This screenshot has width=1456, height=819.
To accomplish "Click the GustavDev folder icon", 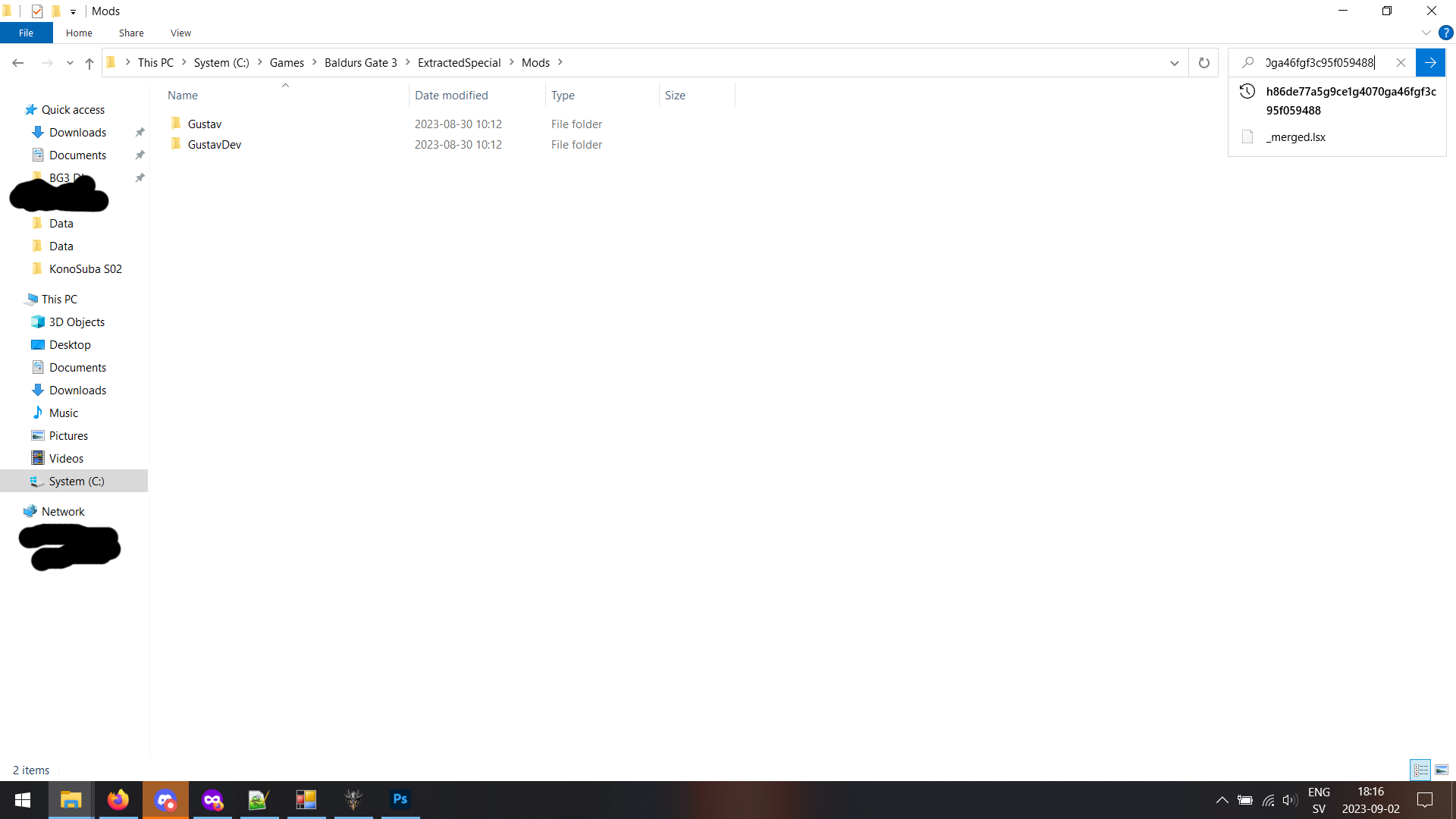I will (176, 144).
